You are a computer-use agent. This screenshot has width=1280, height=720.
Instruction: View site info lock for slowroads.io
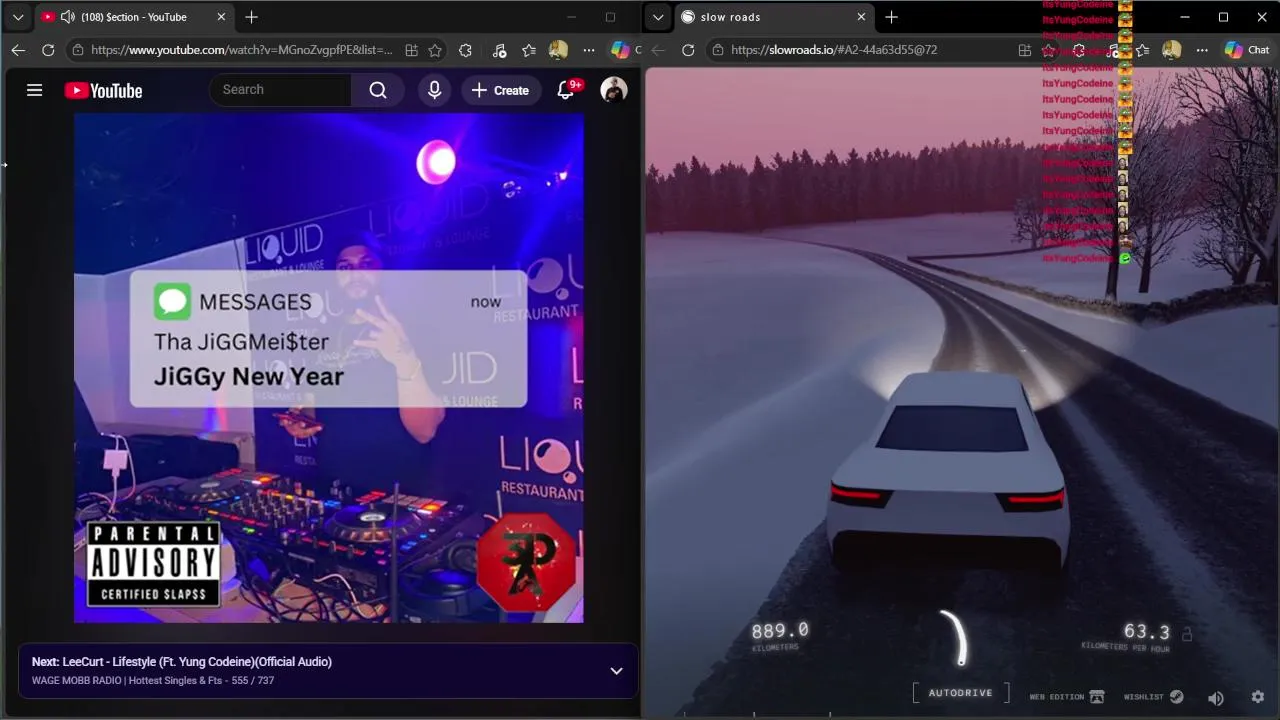718,50
